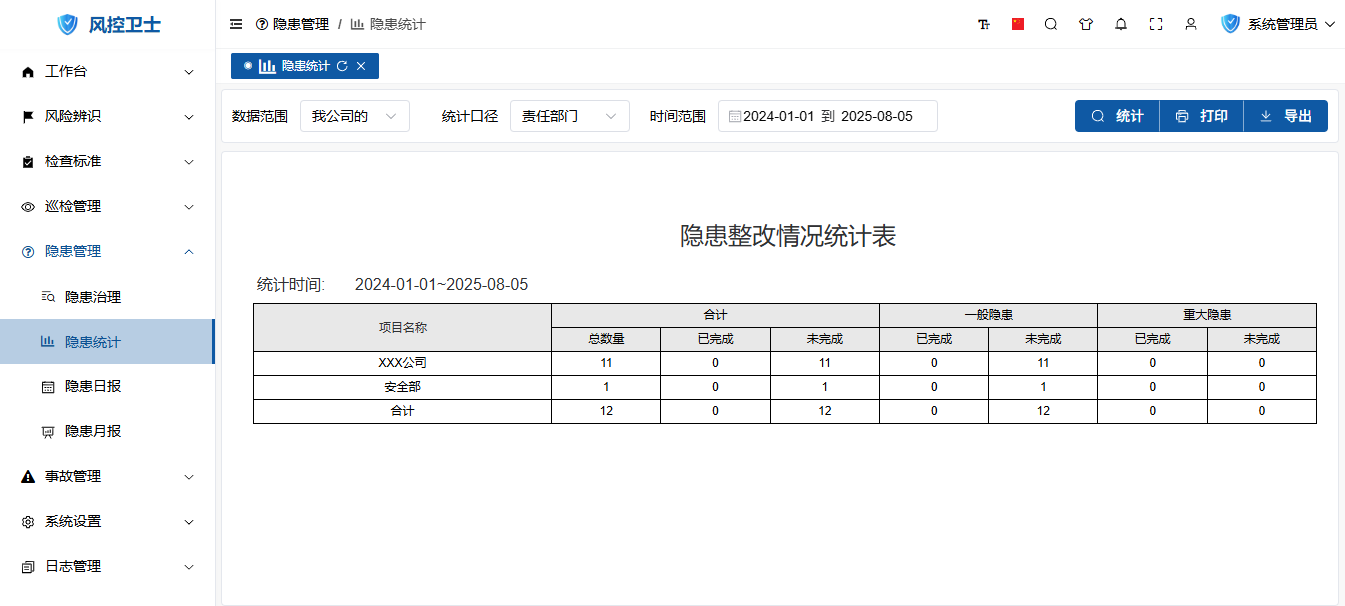Viewport: 1345px width, 606px height.
Task: Click the theme shirt icon
Action: click(1086, 24)
